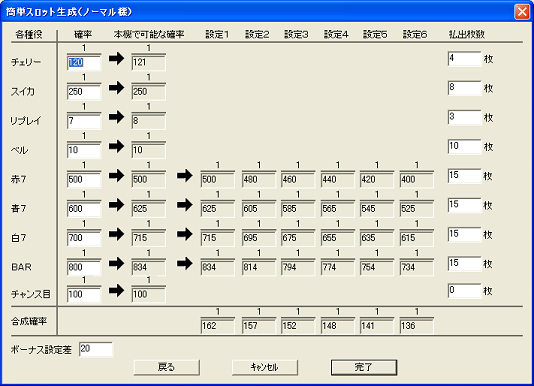Click 白7 設定4 value 655
Screen dimensions: 534x386
pyautogui.click(x=337, y=238)
